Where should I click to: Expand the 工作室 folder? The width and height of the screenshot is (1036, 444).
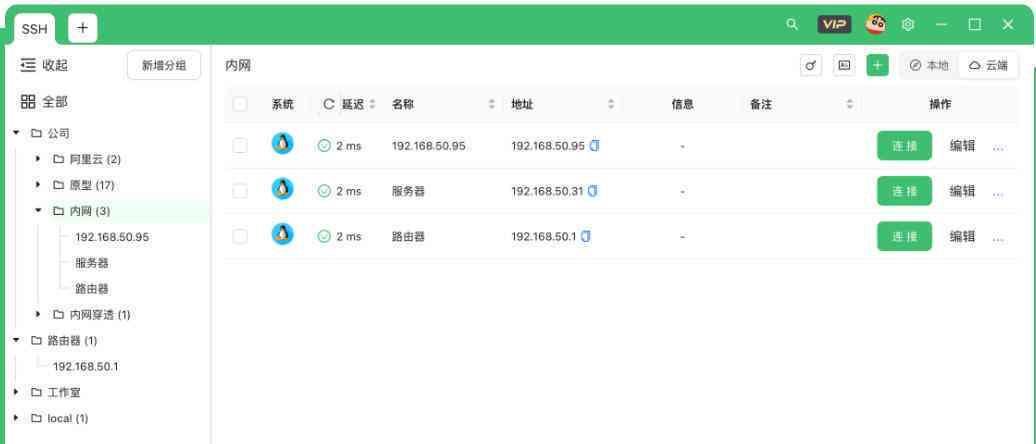(x=17, y=392)
